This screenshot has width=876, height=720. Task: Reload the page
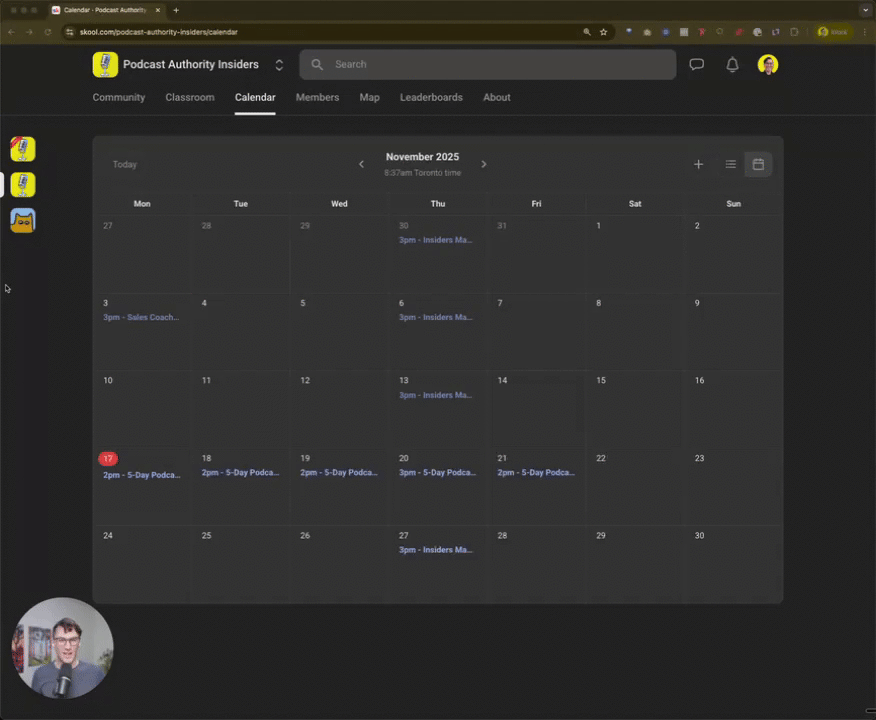click(x=47, y=32)
